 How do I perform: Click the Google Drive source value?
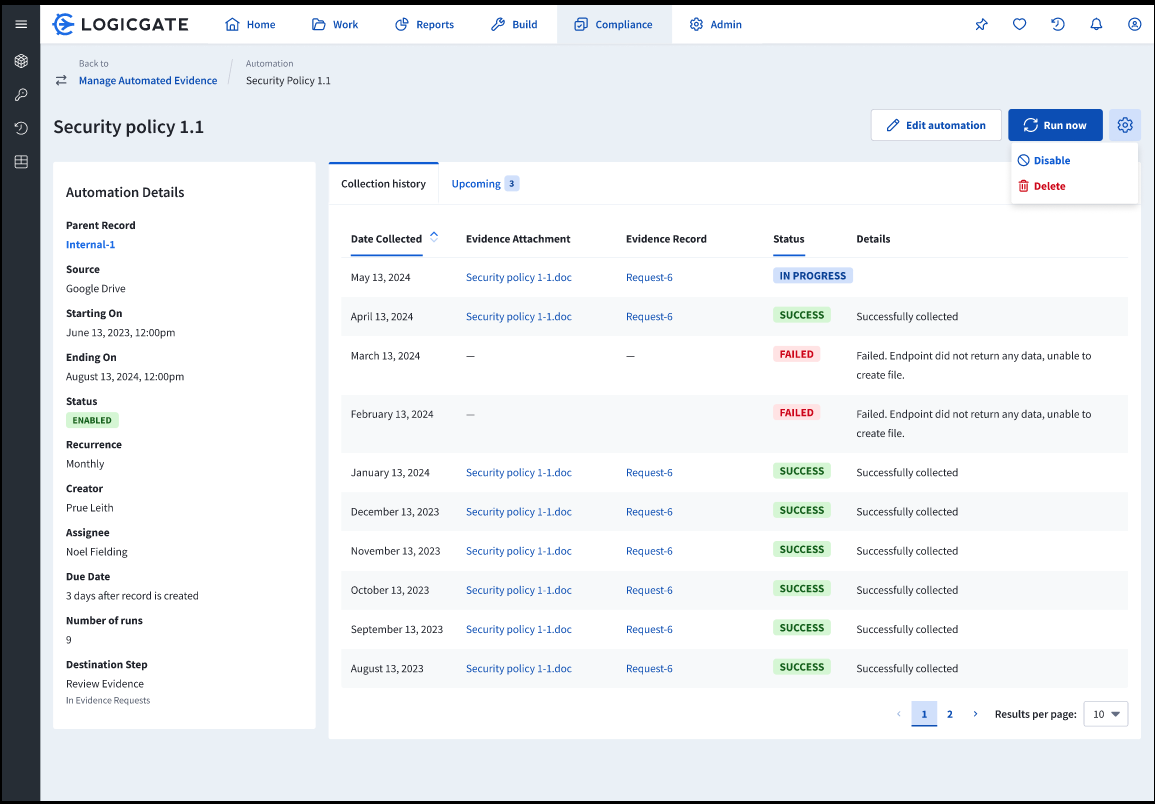[x=96, y=289]
